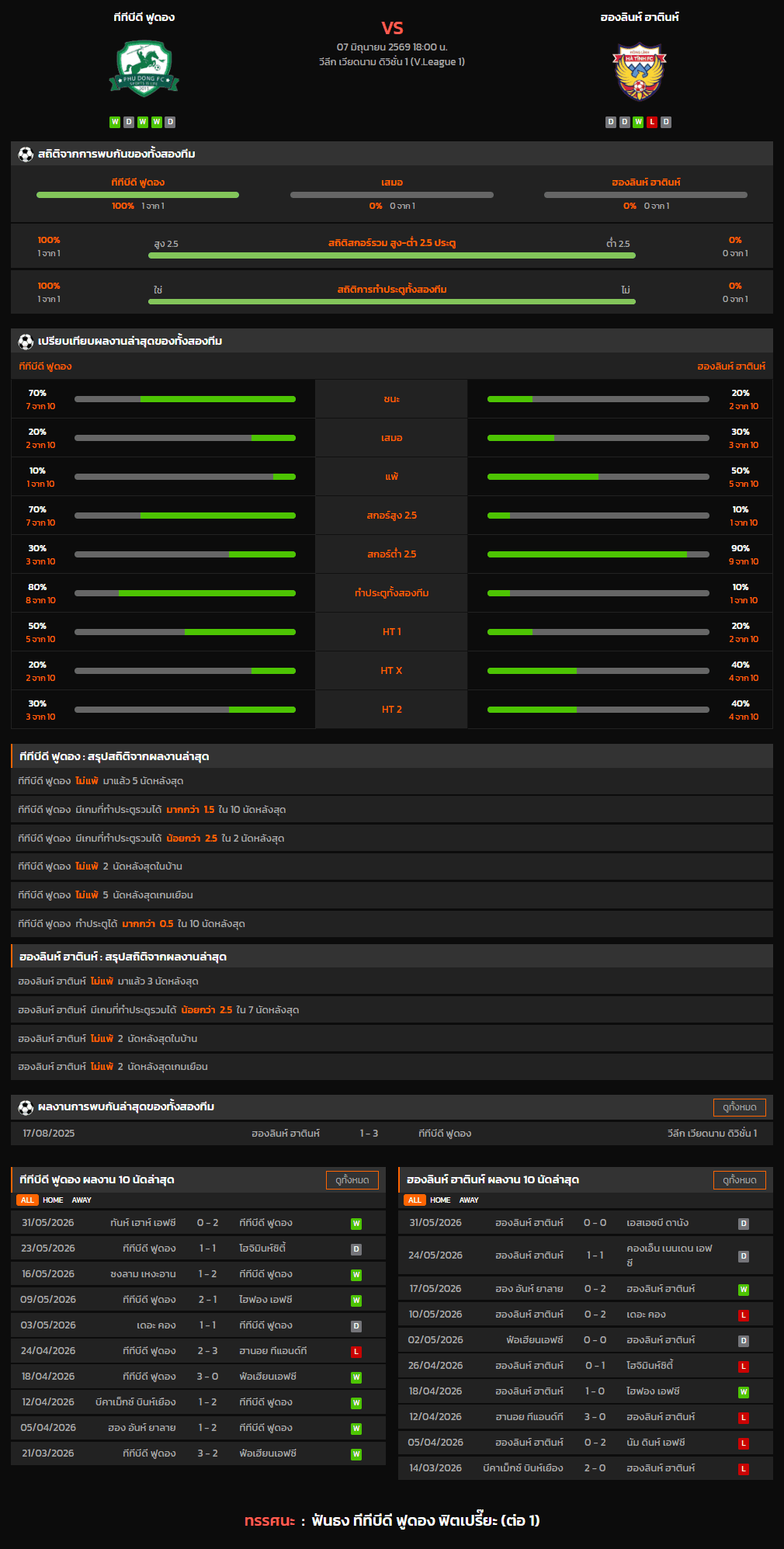Screen dimensions: 784x1549
Task: Select AWAY filter in Phu Dong last 10 table
Action: coord(82,1200)
